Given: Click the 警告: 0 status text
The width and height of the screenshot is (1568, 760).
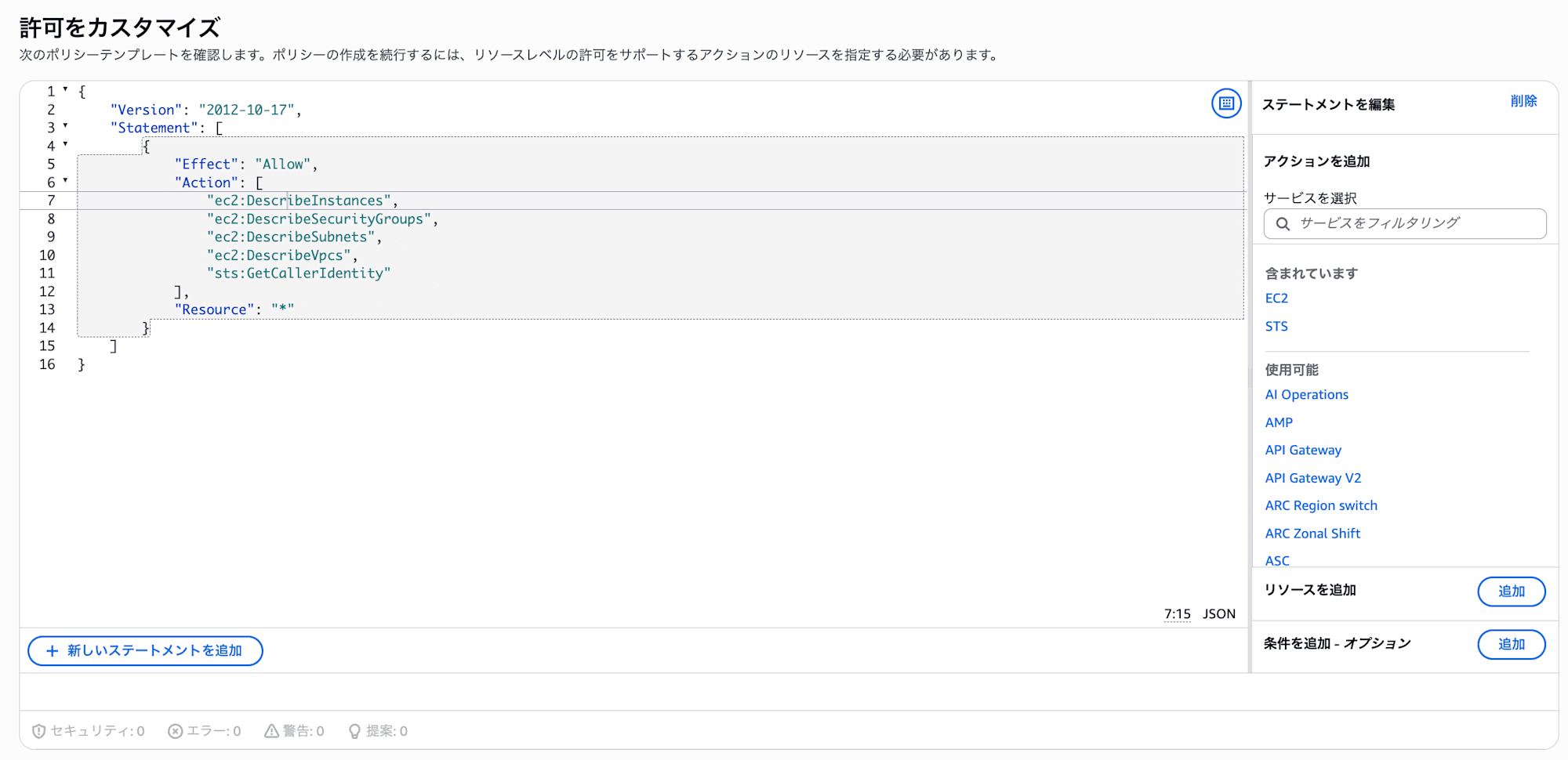Looking at the screenshot, I should (303, 731).
